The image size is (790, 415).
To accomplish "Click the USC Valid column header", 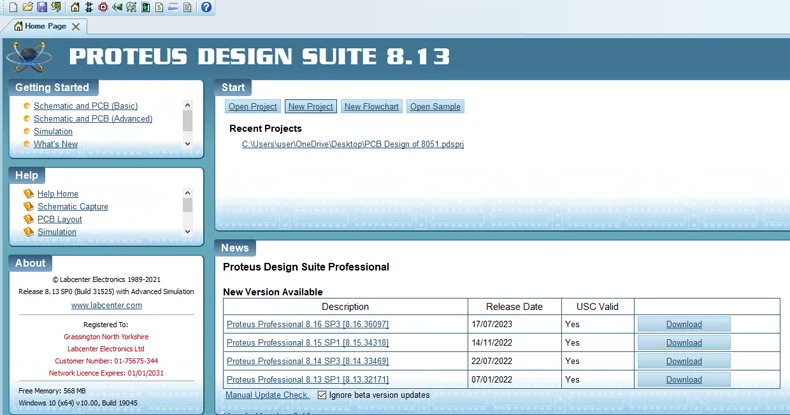I will pyautogui.click(x=597, y=307).
